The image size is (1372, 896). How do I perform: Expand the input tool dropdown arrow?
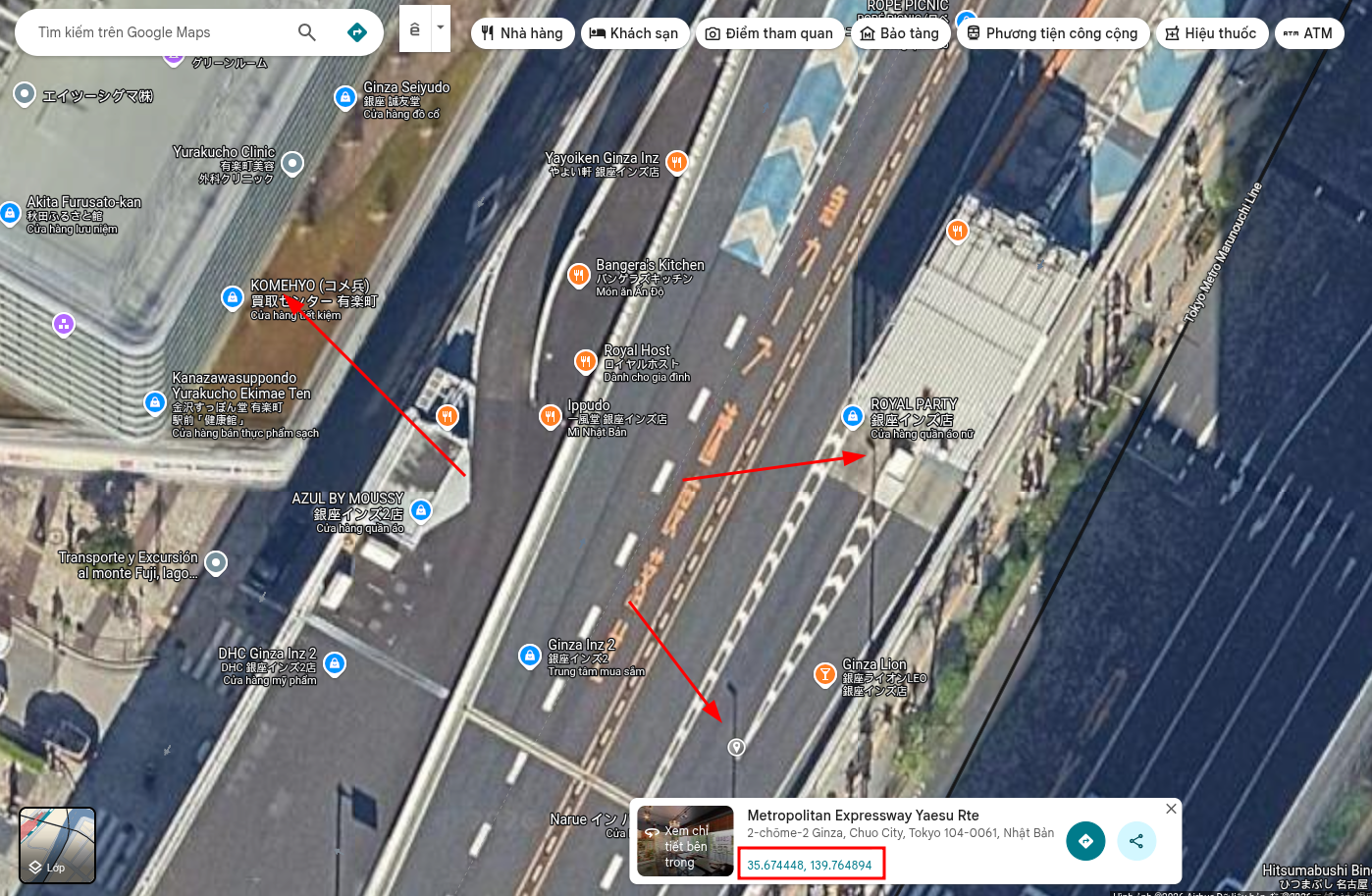(x=441, y=27)
